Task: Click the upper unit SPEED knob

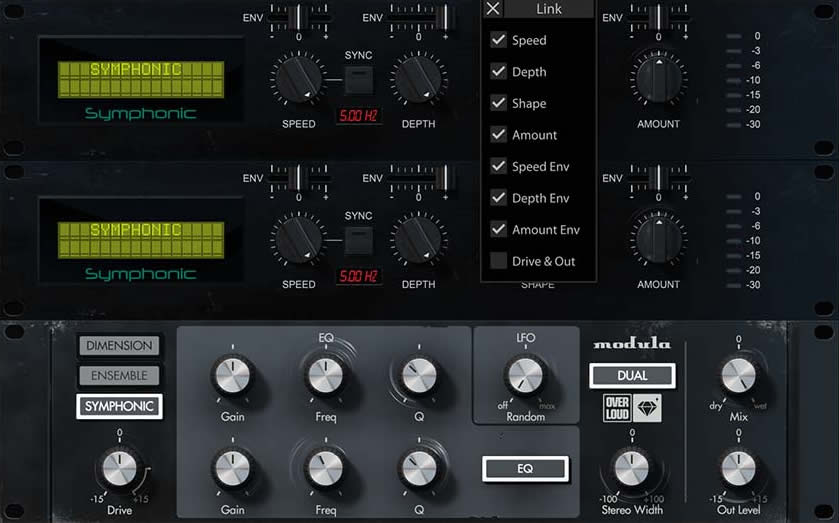Action: pos(299,79)
